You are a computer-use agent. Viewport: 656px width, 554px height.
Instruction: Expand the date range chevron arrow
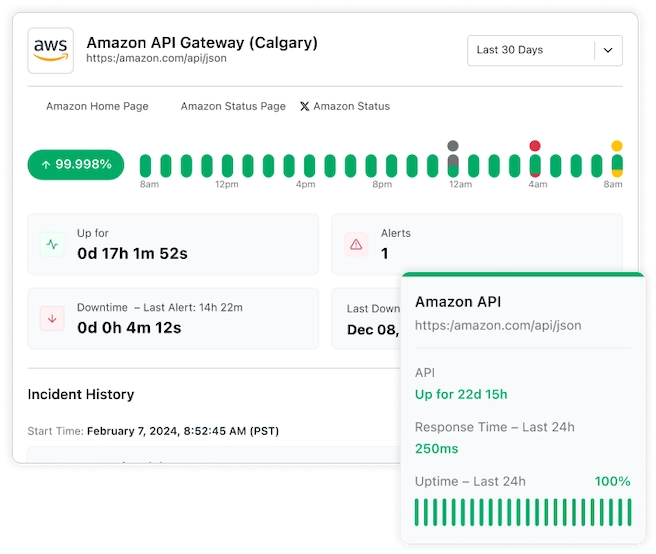tap(607, 50)
